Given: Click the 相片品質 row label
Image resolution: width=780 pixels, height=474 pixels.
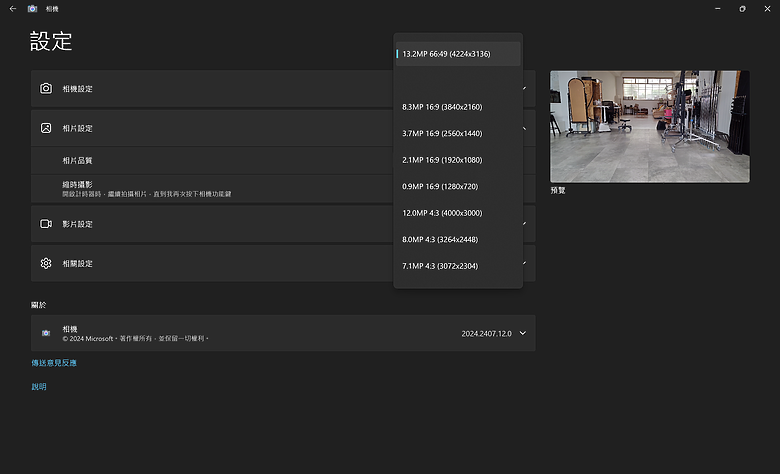Looking at the screenshot, I should 77,161.
